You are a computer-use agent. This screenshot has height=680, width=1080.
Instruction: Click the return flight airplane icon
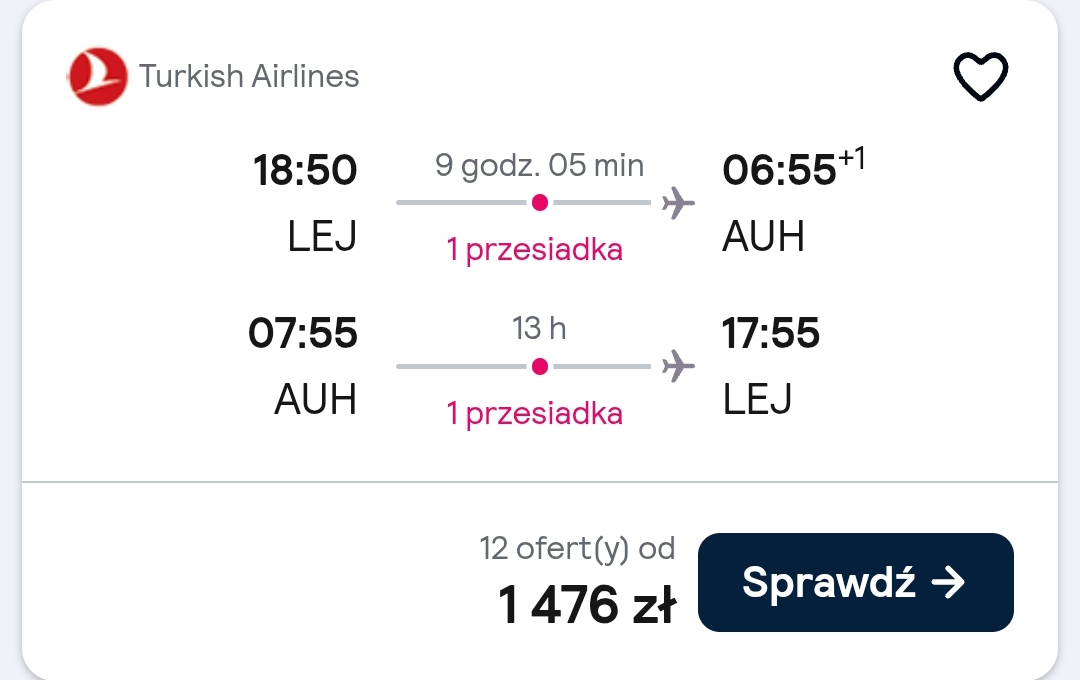pyautogui.click(x=678, y=366)
